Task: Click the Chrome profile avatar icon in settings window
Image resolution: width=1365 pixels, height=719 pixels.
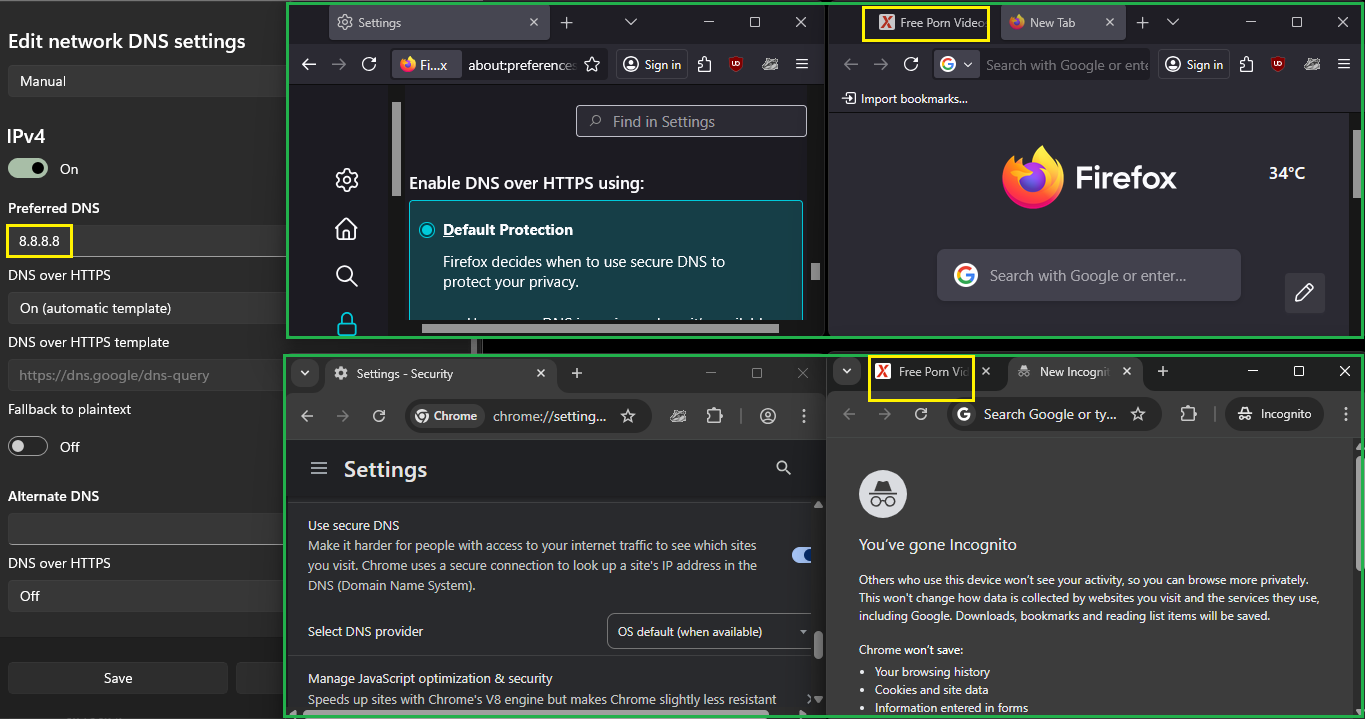Action: [x=768, y=416]
